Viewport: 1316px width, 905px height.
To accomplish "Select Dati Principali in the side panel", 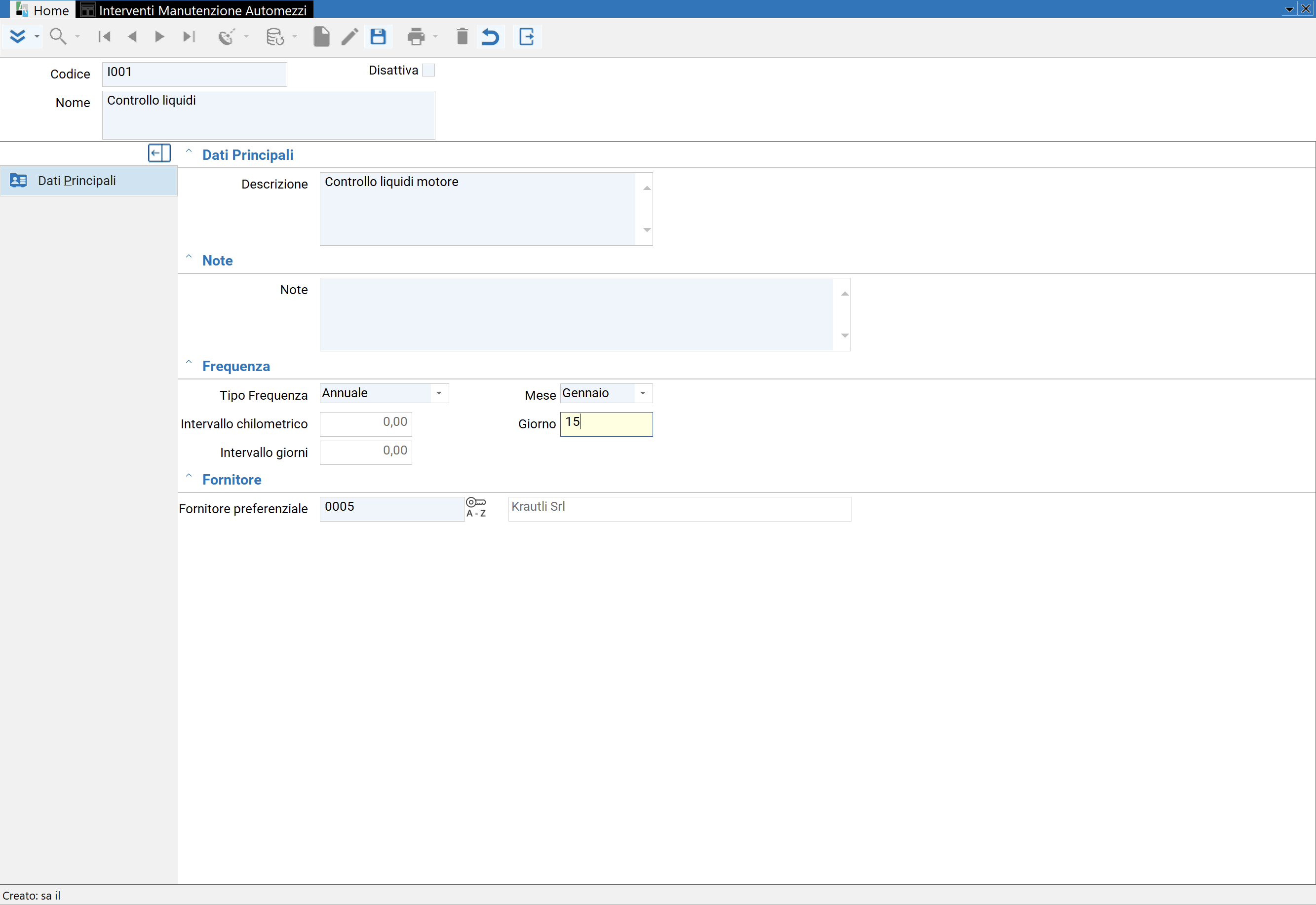I will [x=88, y=181].
